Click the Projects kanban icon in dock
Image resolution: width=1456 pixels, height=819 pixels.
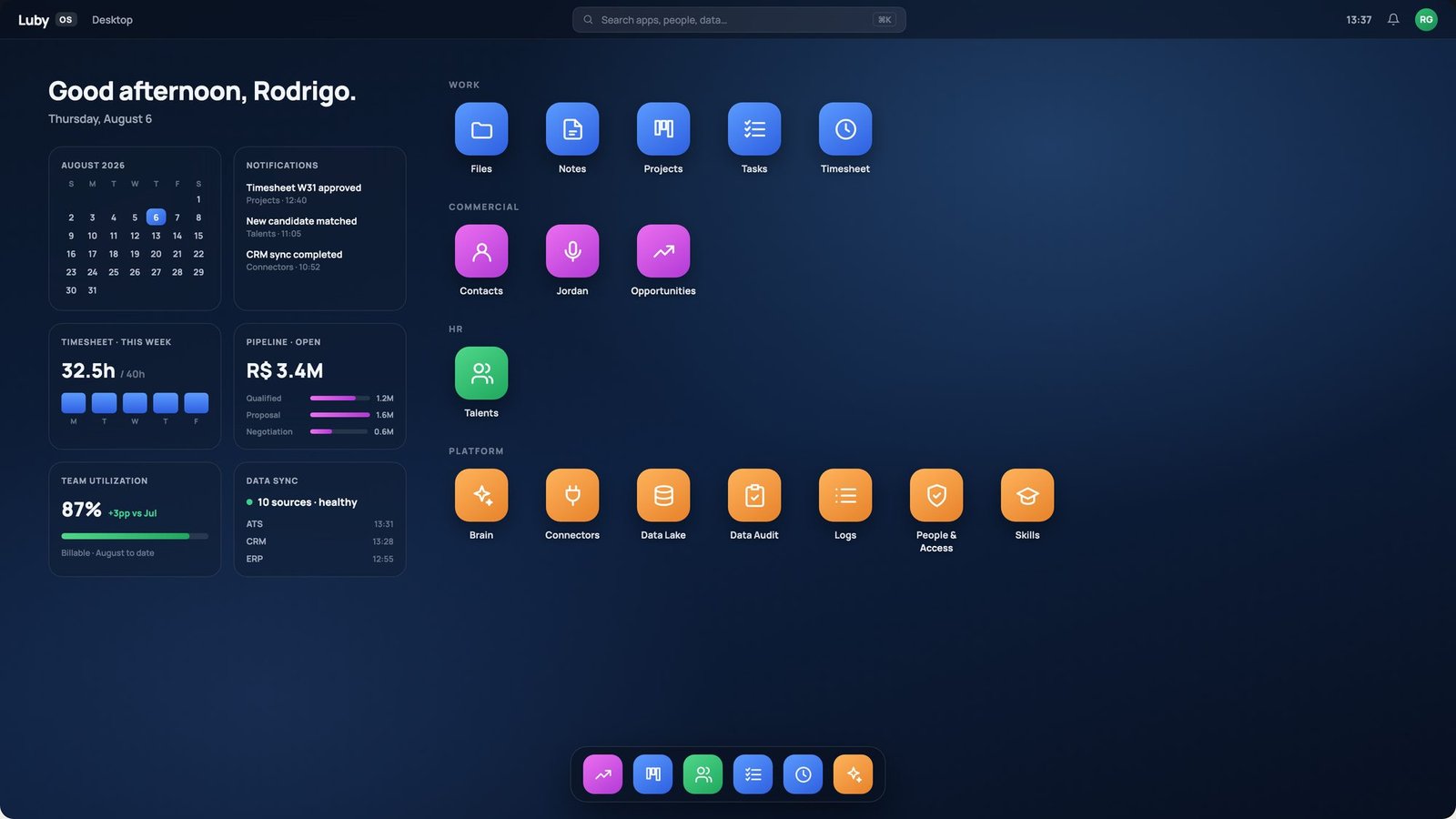coord(652,774)
